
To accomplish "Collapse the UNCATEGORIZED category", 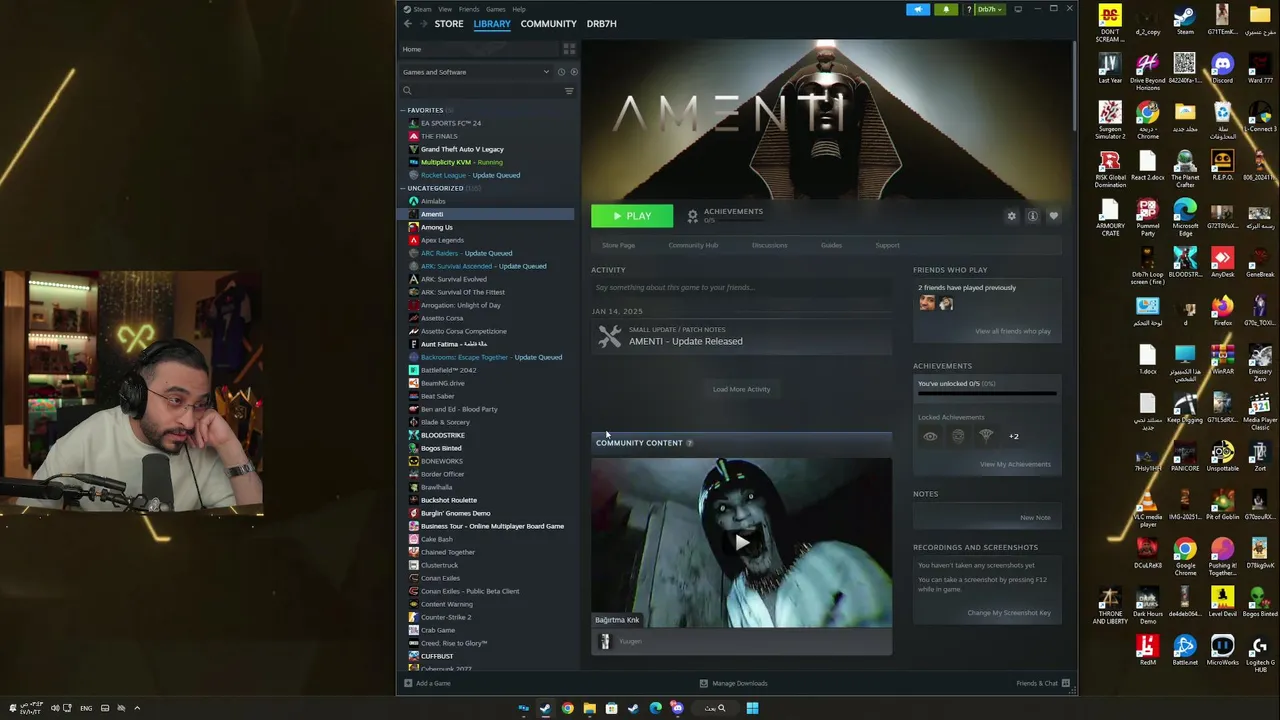I will coord(403,188).
